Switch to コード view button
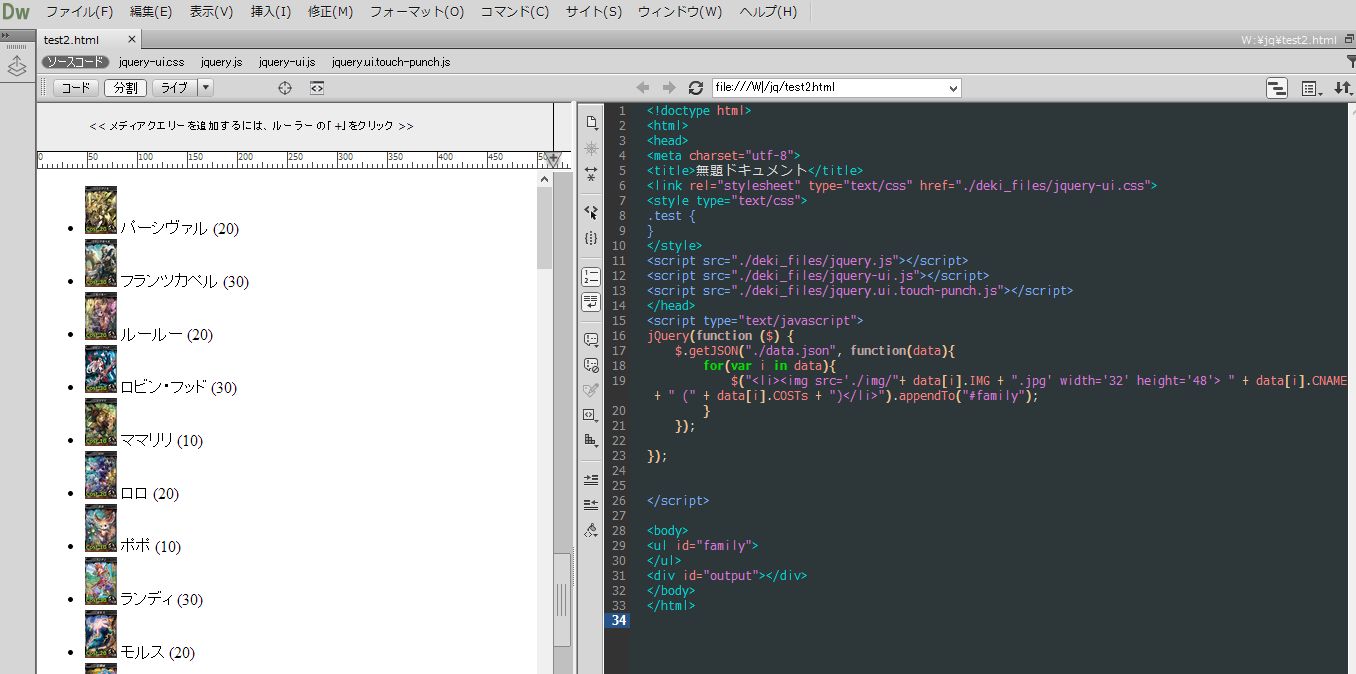1356x674 pixels. pos(76,88)
